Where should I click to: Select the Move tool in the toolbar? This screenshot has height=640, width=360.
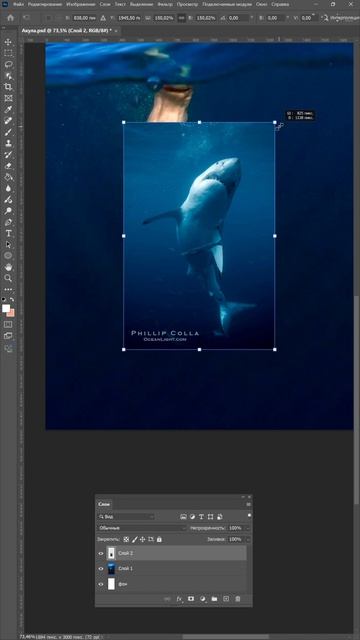click(x=8, y=42)
